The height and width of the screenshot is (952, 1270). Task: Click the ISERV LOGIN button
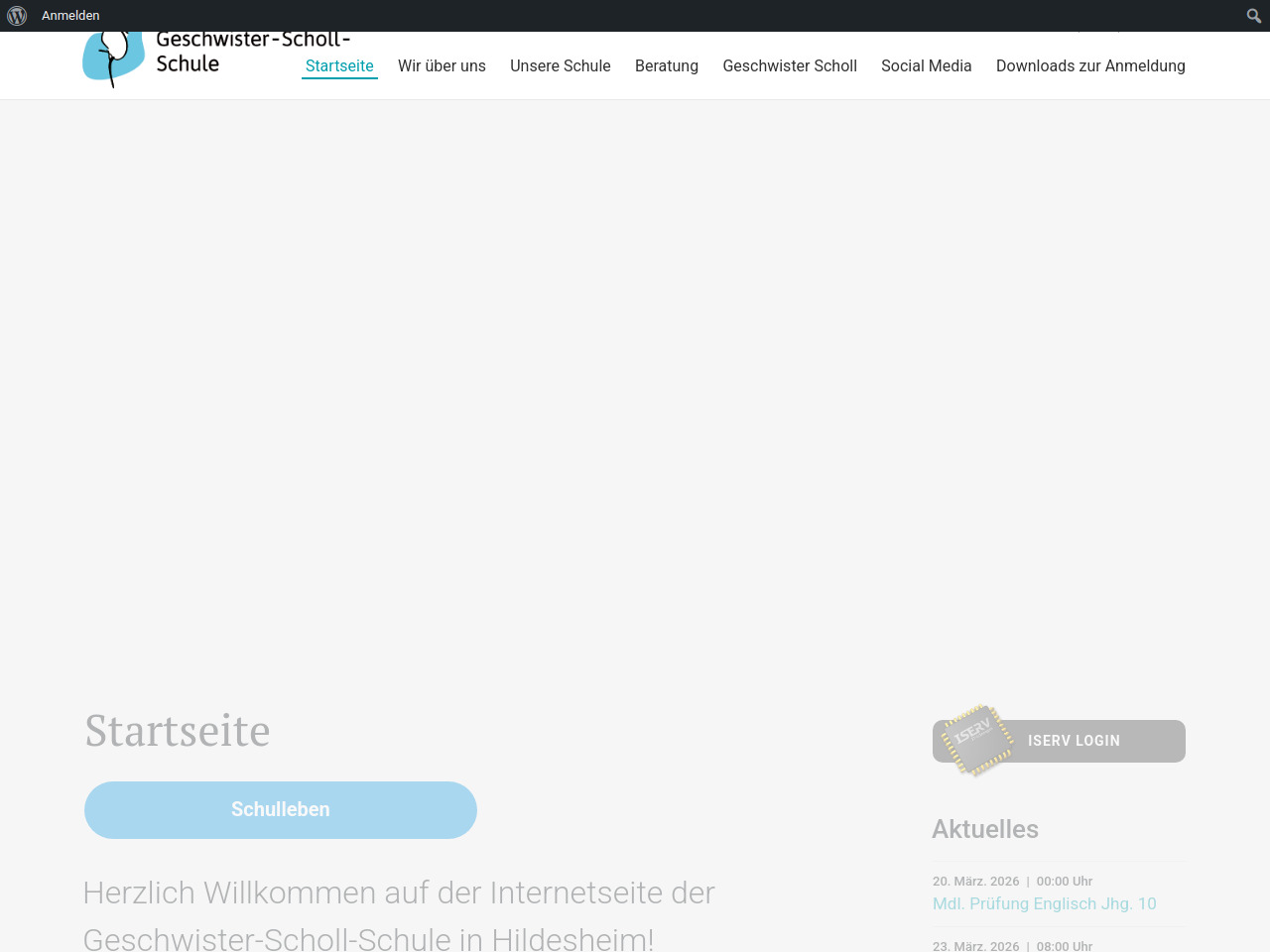coord(1074,741)
